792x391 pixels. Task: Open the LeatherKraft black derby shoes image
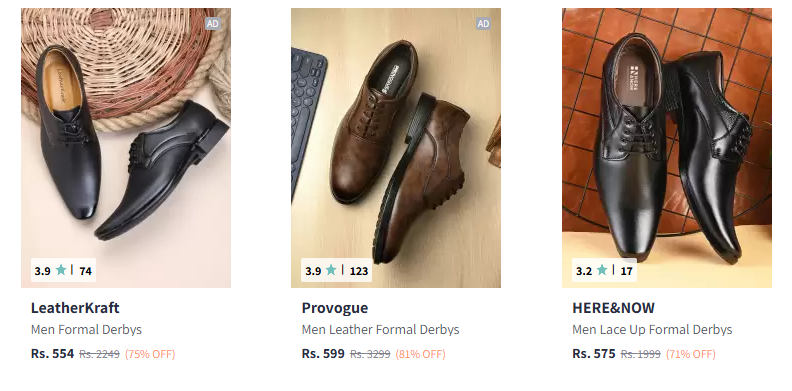[x=126, y=148]
